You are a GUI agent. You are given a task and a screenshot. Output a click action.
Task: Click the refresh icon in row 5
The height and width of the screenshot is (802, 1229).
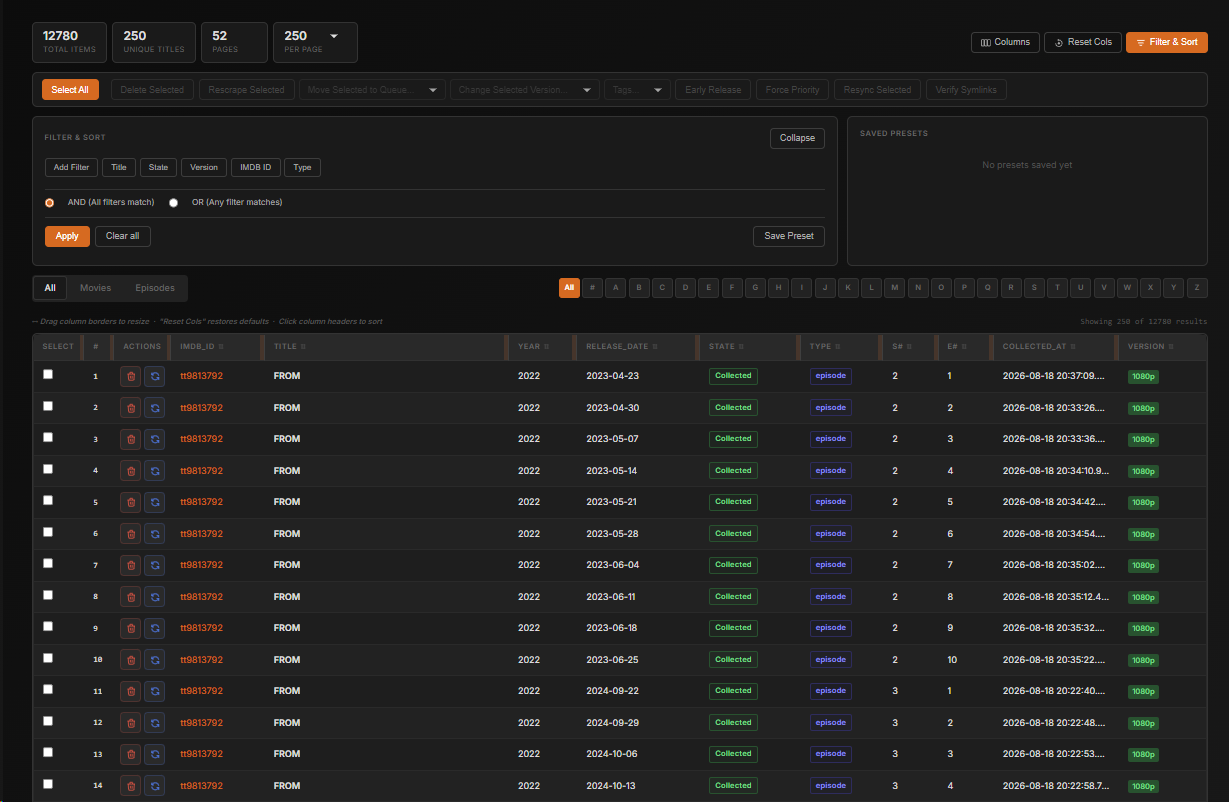tap(155, 502)
